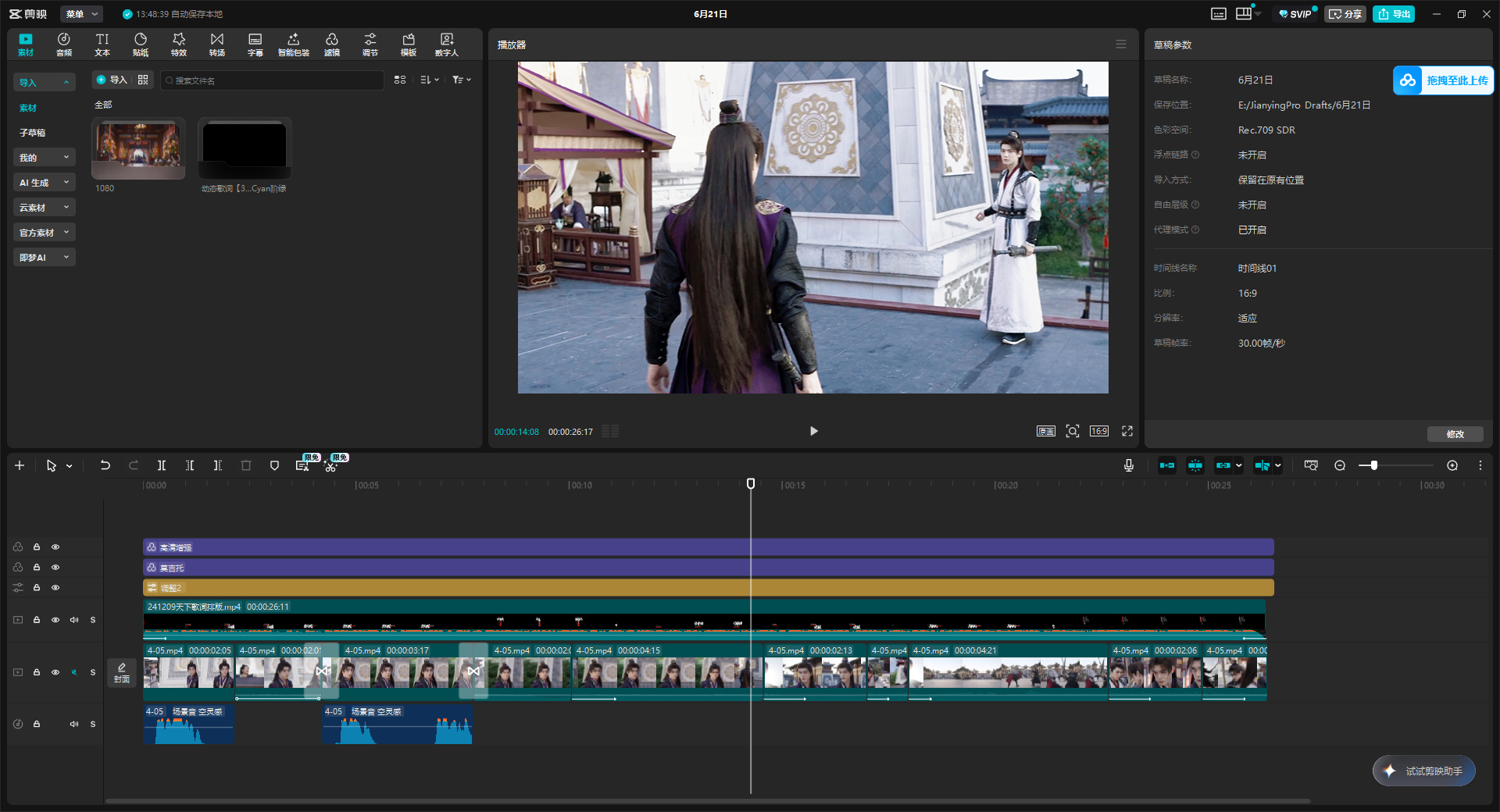Image resolution: width=1500 pixels, height=812 pixels.
Task: Lock the 高清增强 filter track
Action: 37,547
